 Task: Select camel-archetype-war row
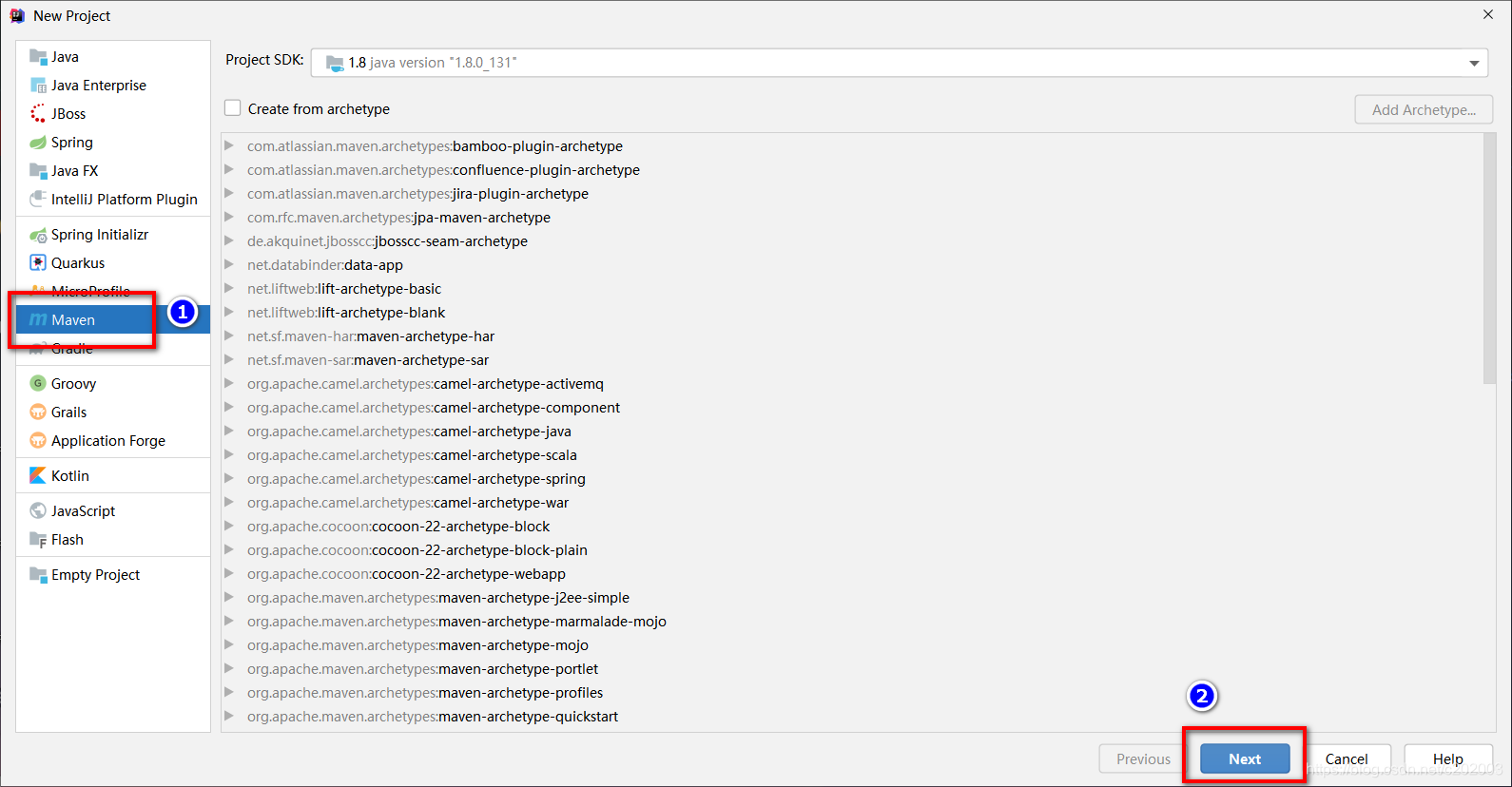[851, 503]
